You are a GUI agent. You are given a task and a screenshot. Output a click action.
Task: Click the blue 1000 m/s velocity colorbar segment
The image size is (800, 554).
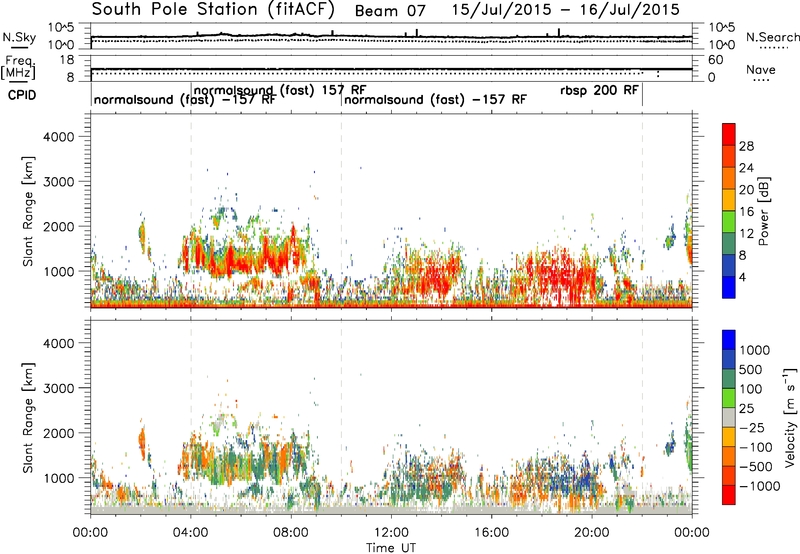coord(729,340)
